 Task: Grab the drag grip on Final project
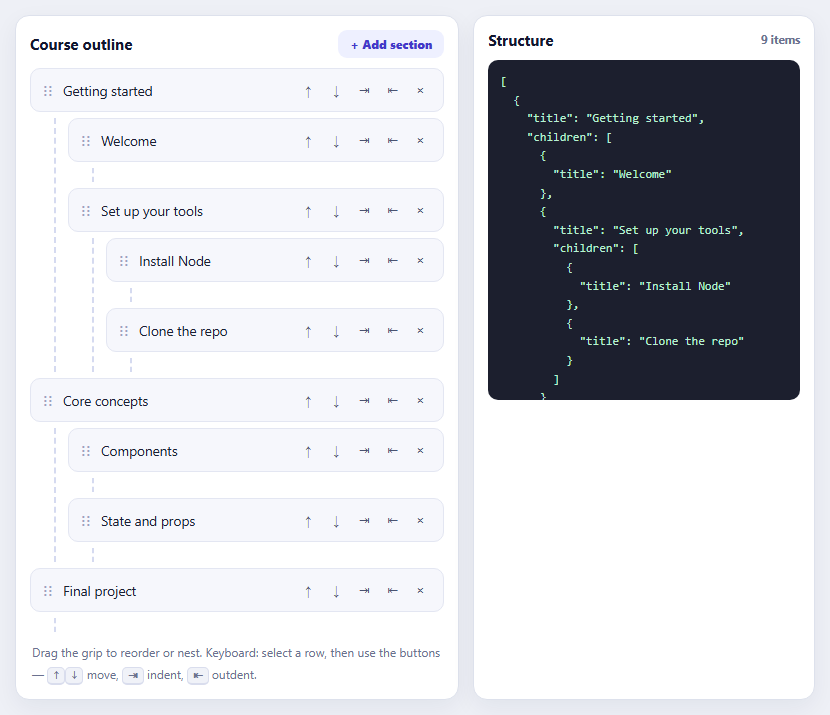[x=48, y=591]
